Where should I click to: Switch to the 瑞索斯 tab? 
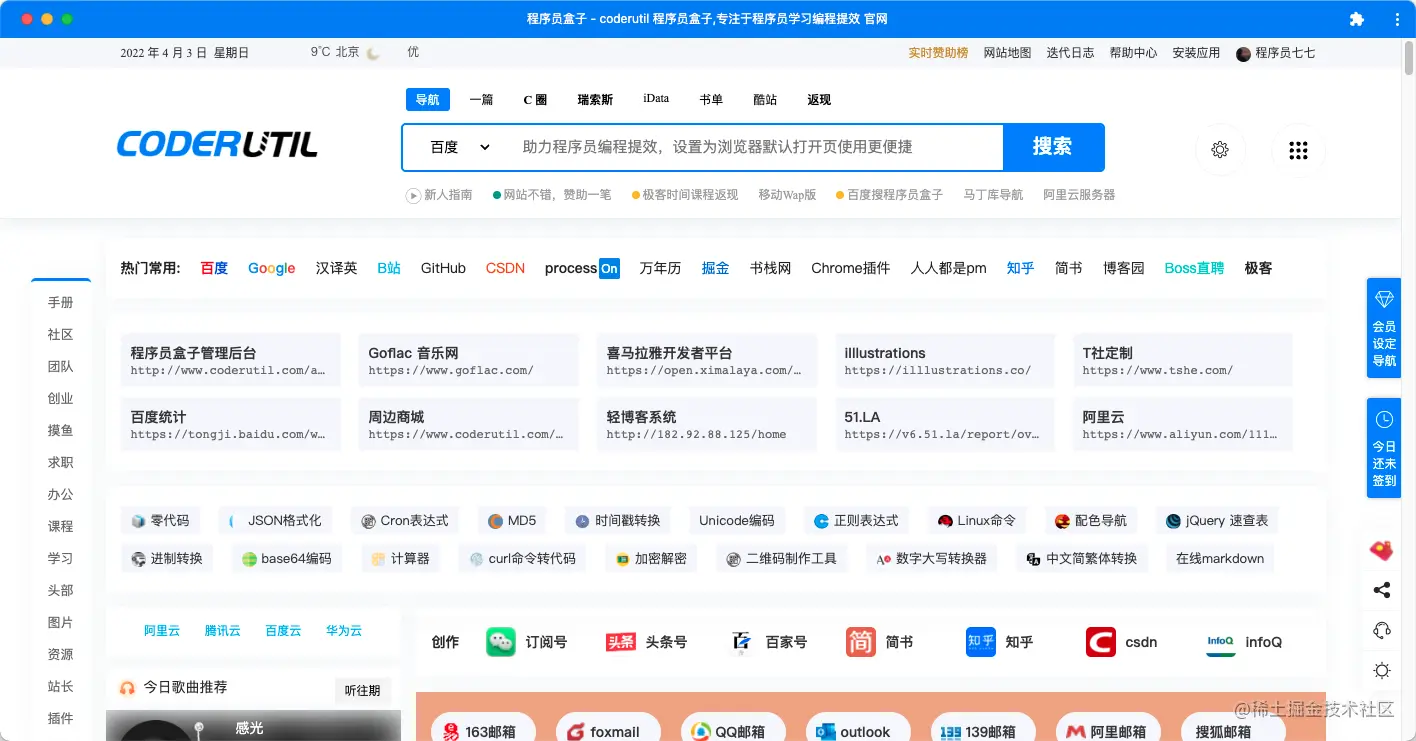595,100
